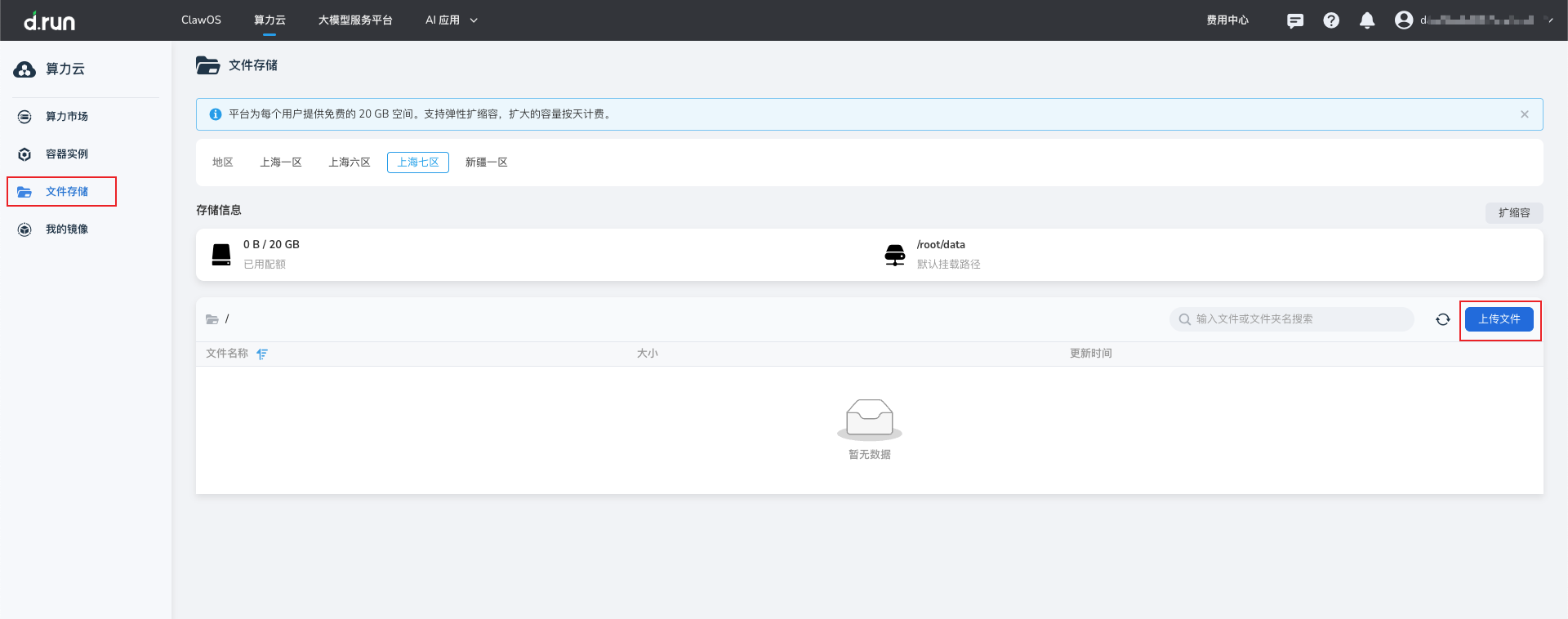
Task: Click the 扩缩容 button
Action: point(1514,213)
